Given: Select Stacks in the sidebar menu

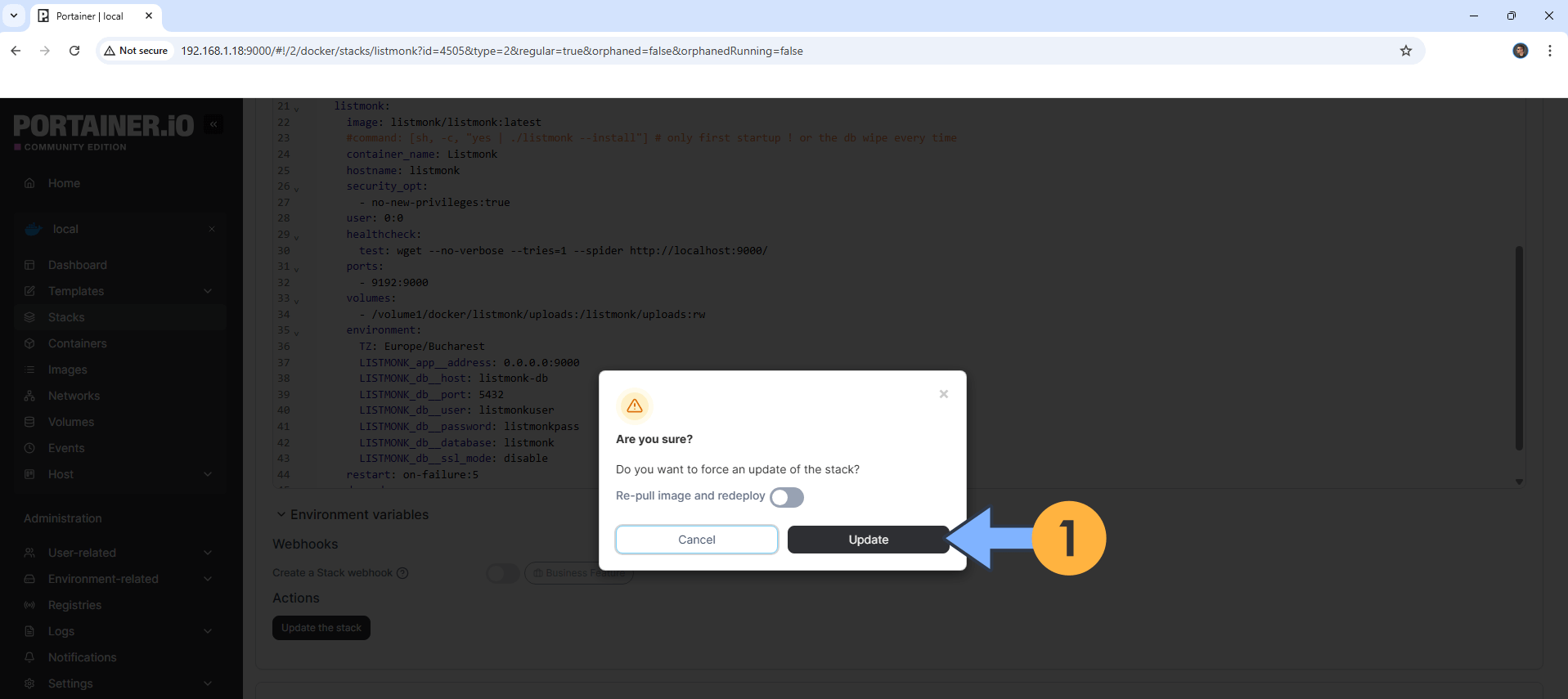Looking at the screenshot, I should tap(66, 317).
